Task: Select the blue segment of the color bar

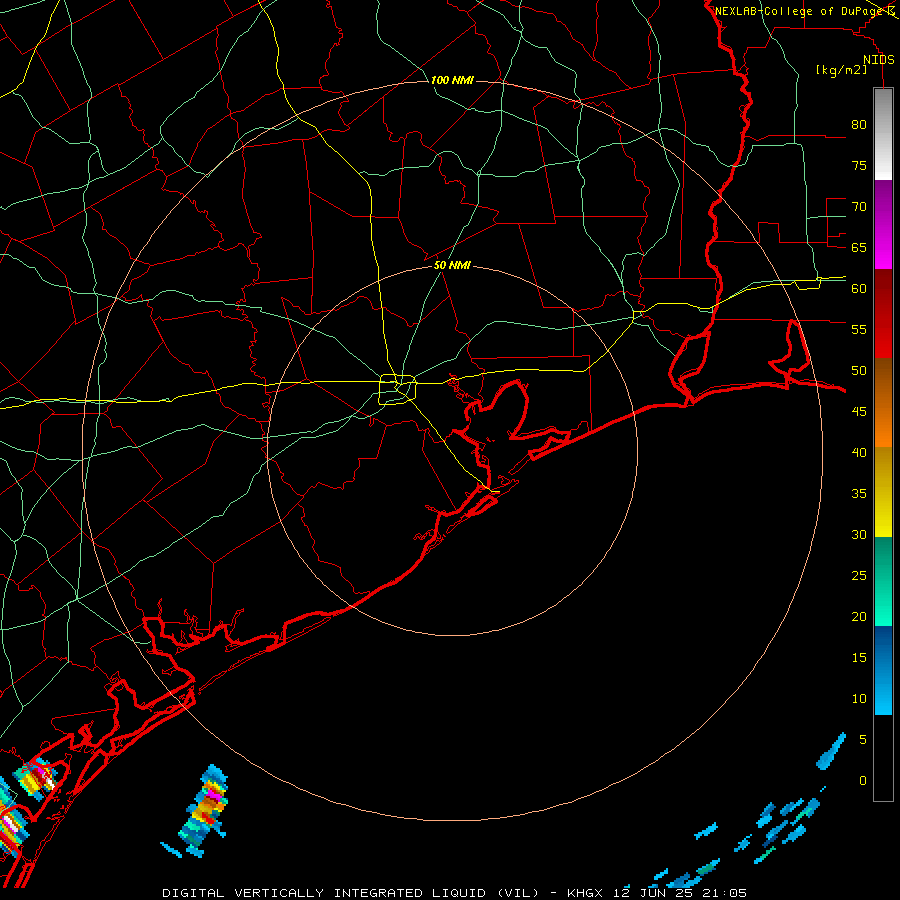Action: click(x=883, y=670)
